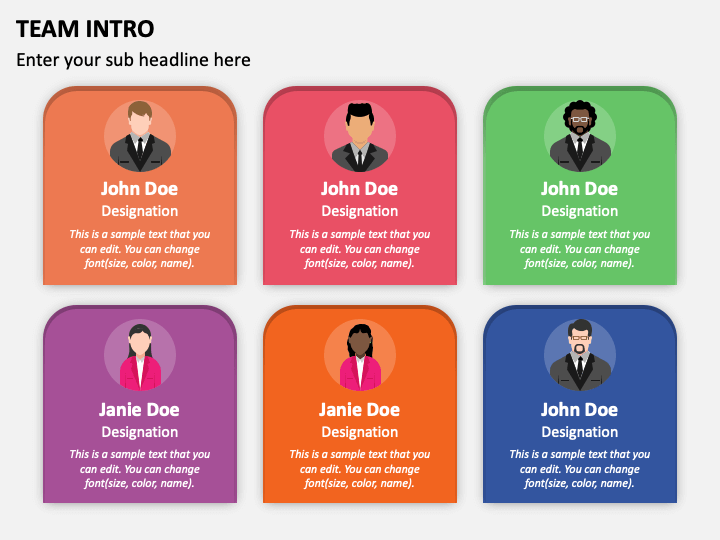Click the sample text paragraph in the salmon-orange card

(140, 248)
